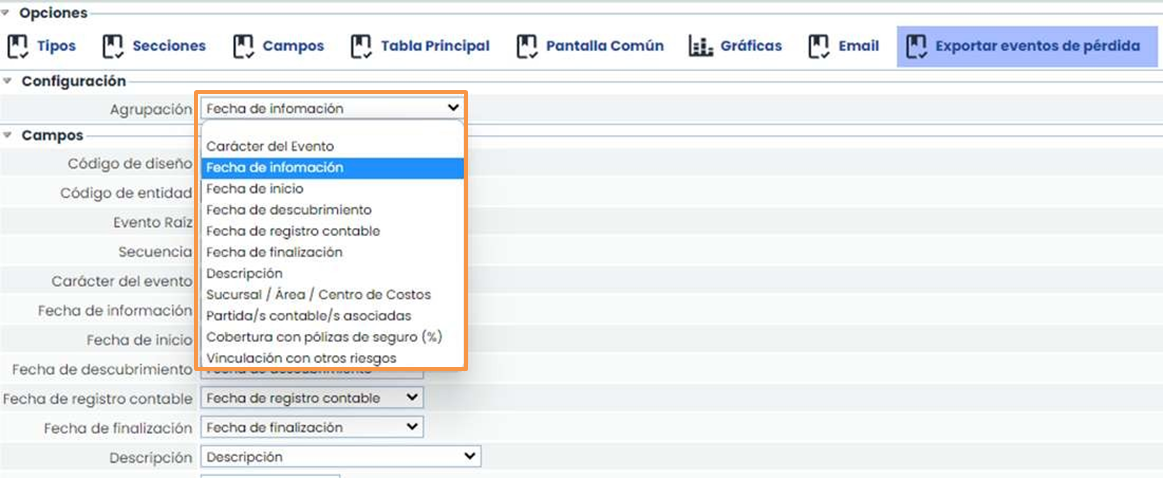The image size is (1163, 478).
Task: Select 'Vinculación con otros riesgos' option
Action: click(301, 358)
